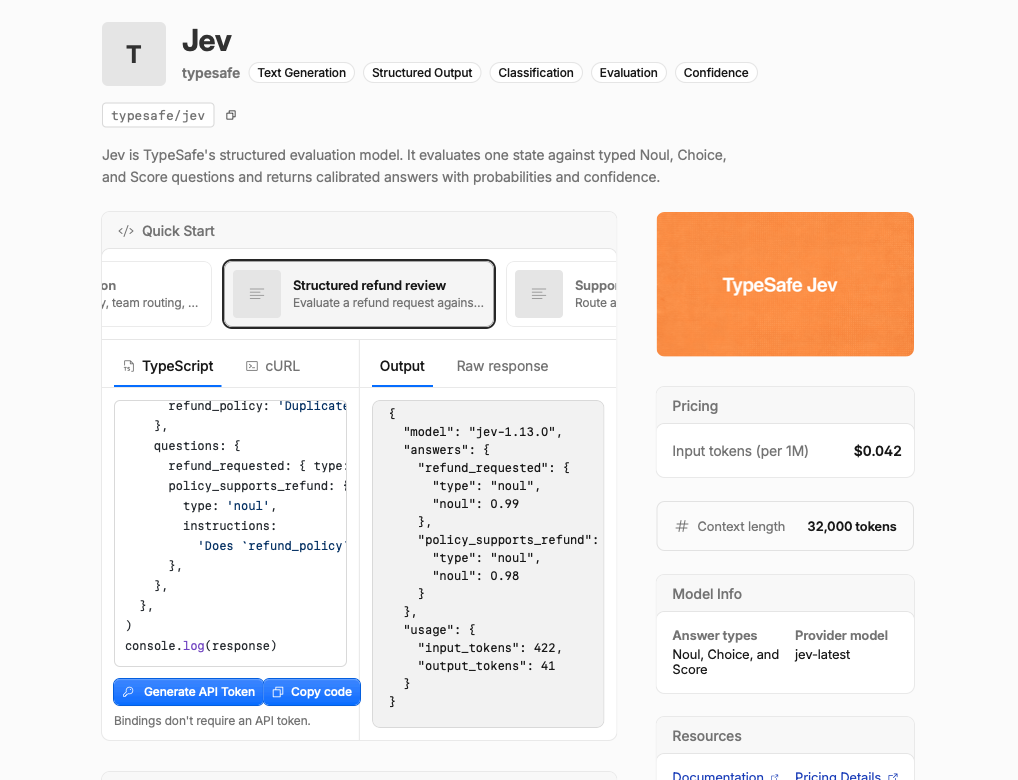Click the Bindings don't require an API token note

pyautogui.click(x=212, y=721)
